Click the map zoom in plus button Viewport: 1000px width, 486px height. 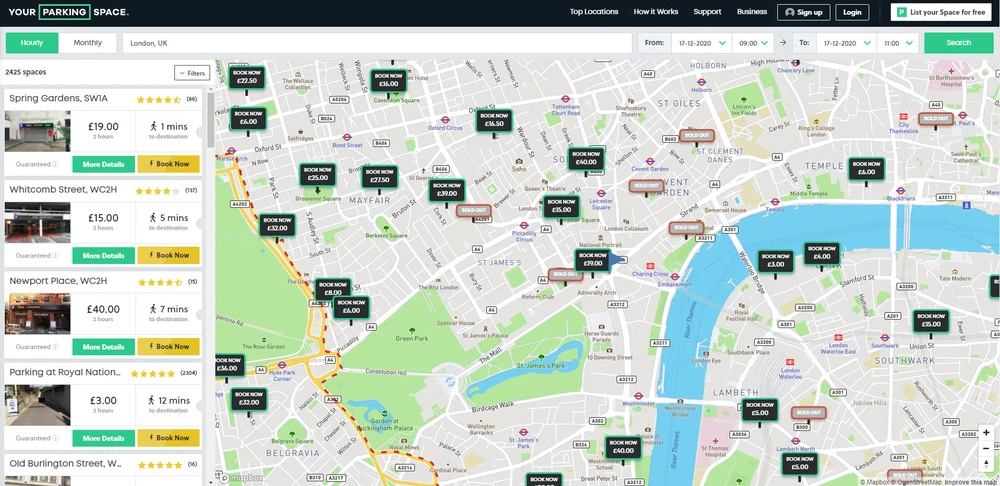click(x=987, y=433)
